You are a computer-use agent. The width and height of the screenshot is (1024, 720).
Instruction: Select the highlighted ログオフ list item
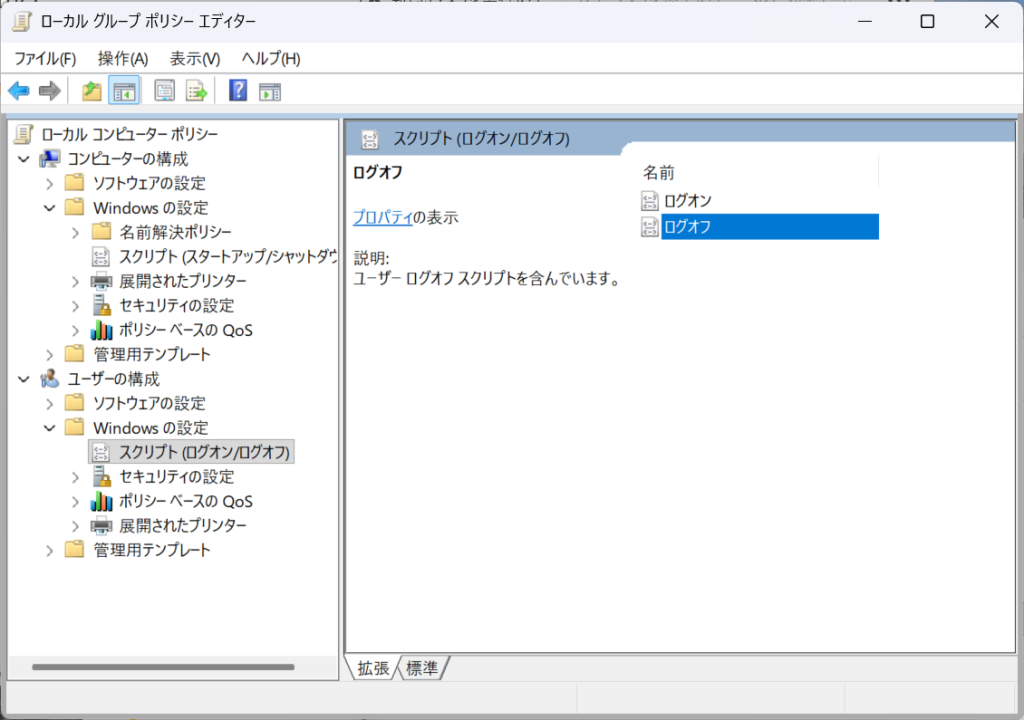(770, 227)
